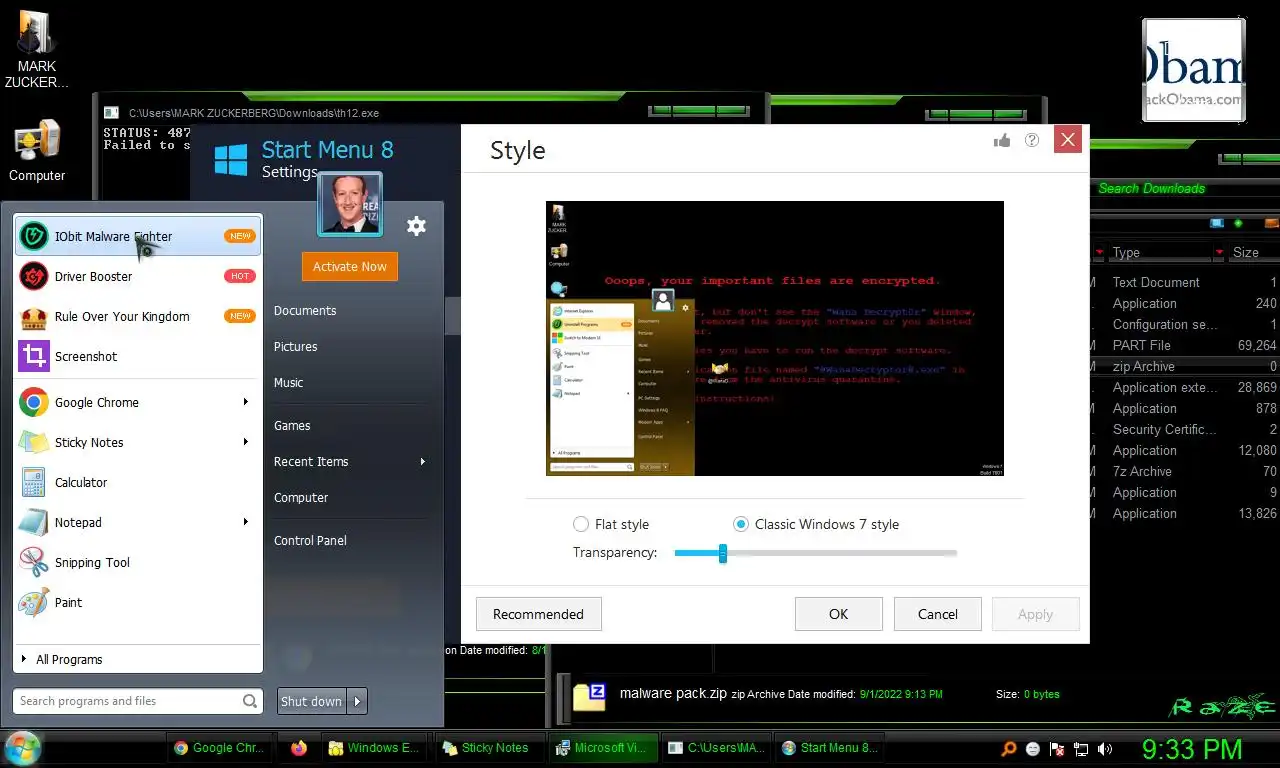The image size is (1280, 768).
Task: Click malware pack.zip file icon
Action: (589, 695)
